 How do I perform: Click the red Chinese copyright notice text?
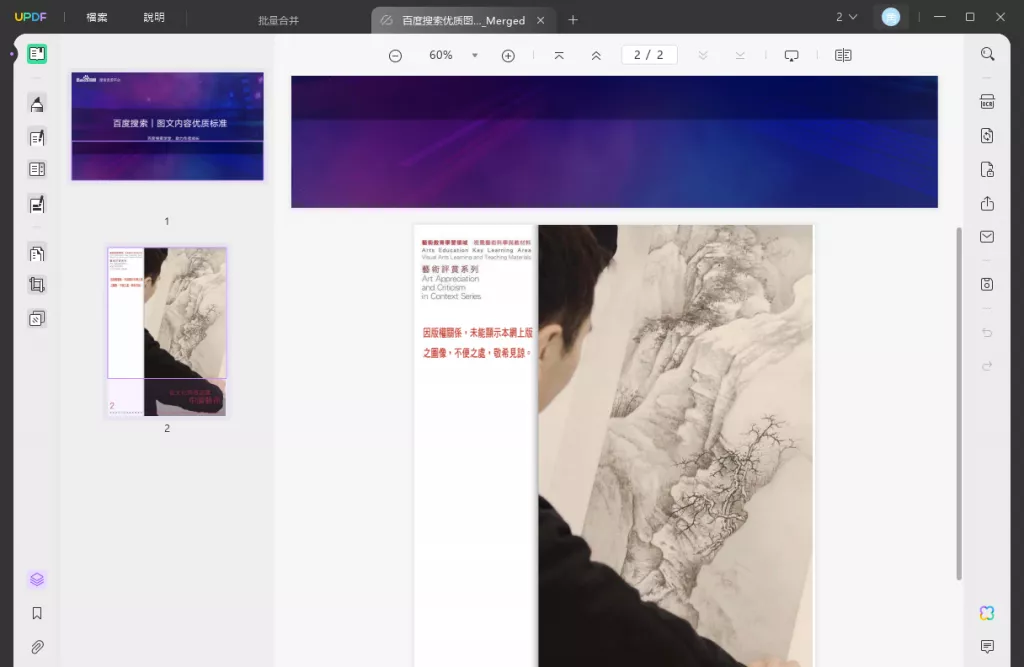[477, 343]
